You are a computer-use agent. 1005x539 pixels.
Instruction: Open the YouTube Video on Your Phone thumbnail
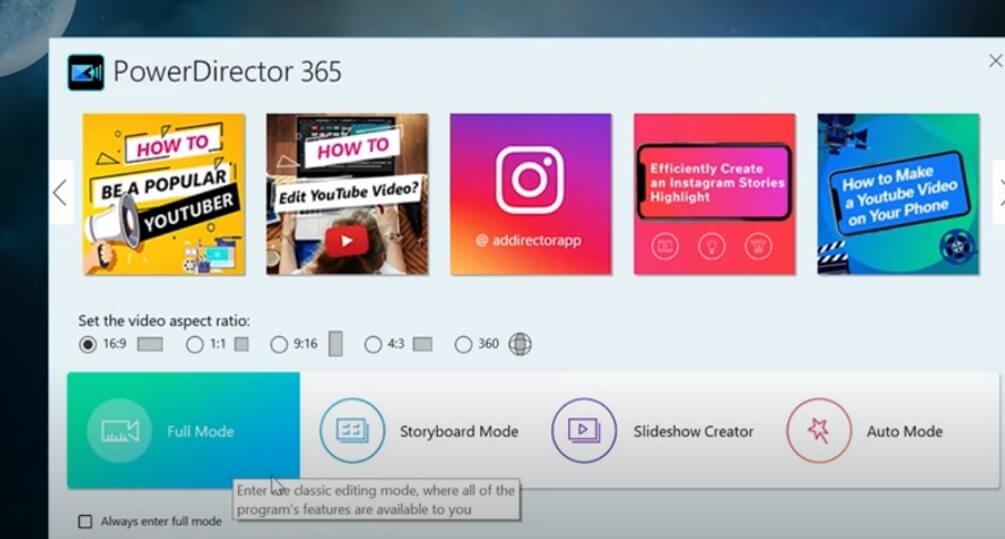coord(899,195)
